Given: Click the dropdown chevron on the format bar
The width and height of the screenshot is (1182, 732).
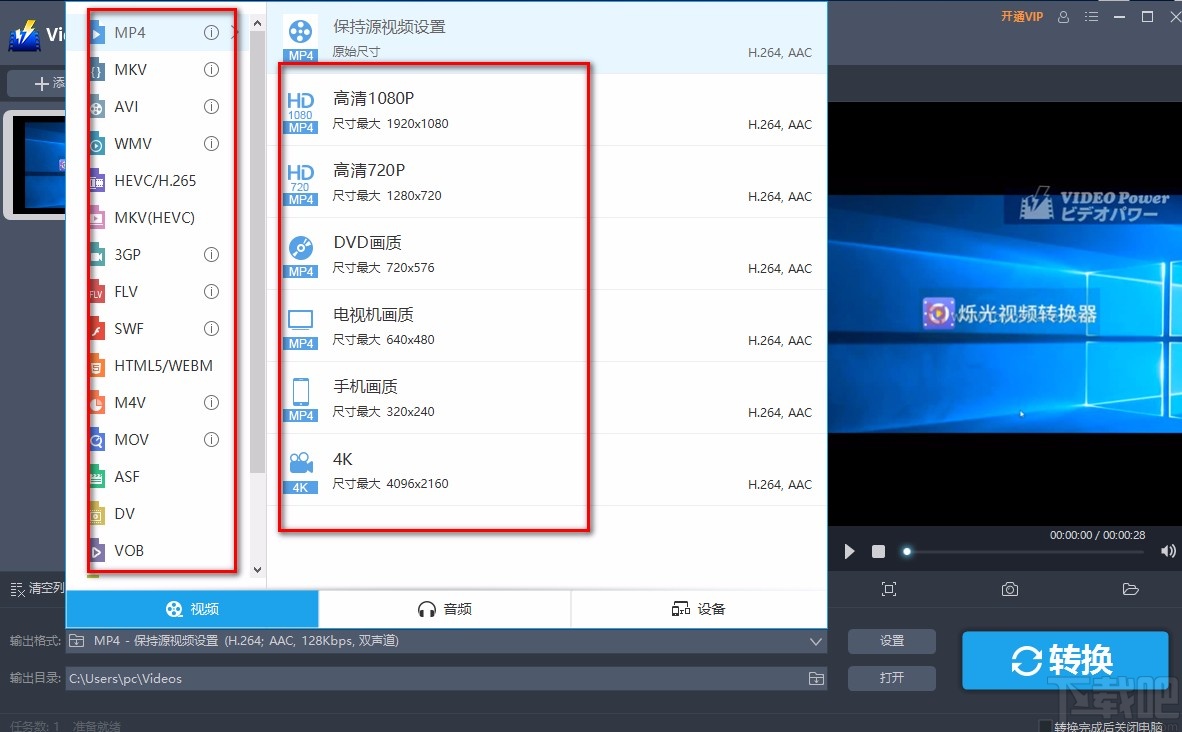Looking at the screenshot, I should [815, 641].
